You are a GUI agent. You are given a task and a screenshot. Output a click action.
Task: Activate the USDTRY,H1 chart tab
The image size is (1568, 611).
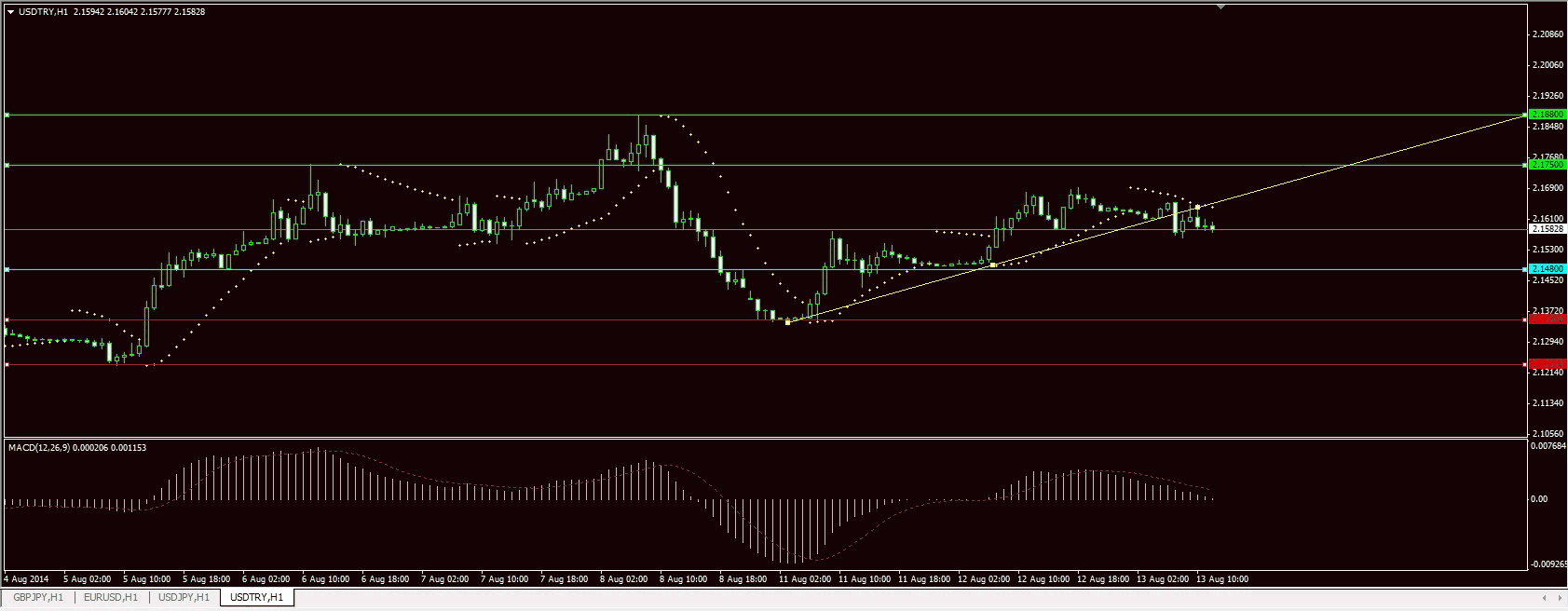pyautogui.click(x=256, y=597)
